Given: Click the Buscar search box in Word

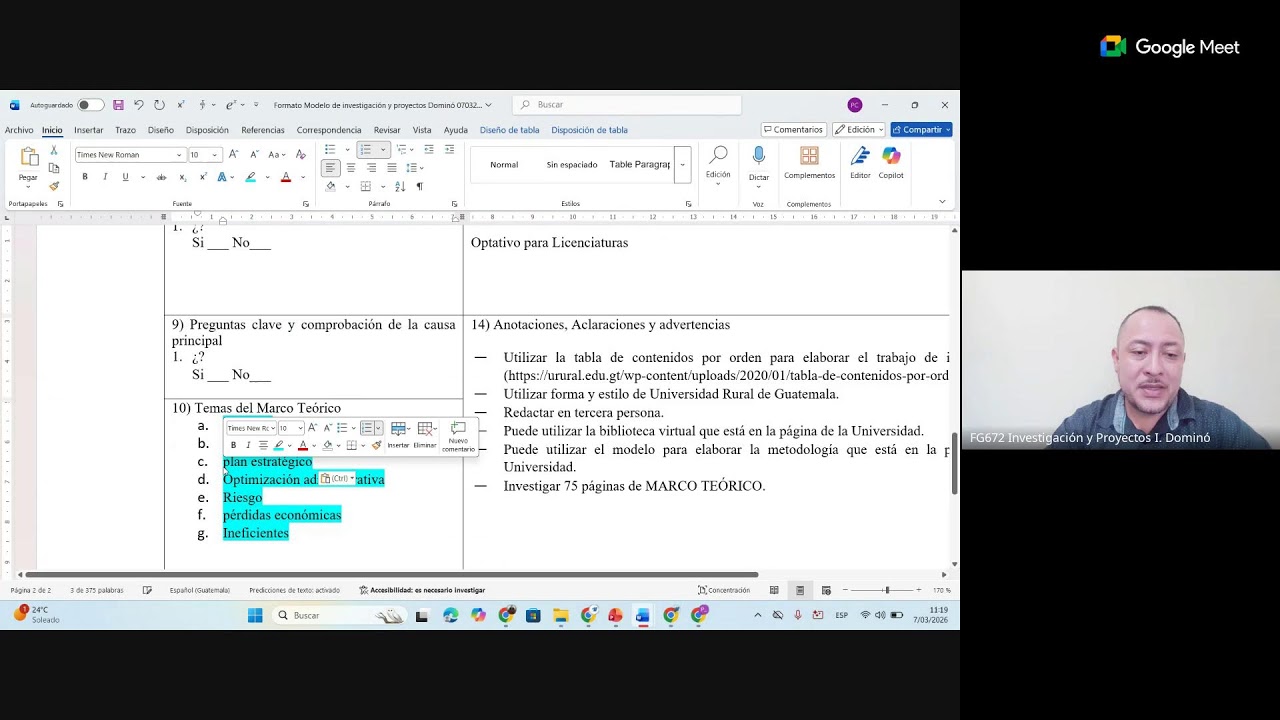Looking at the screenshot, I should tap(627, 105).
